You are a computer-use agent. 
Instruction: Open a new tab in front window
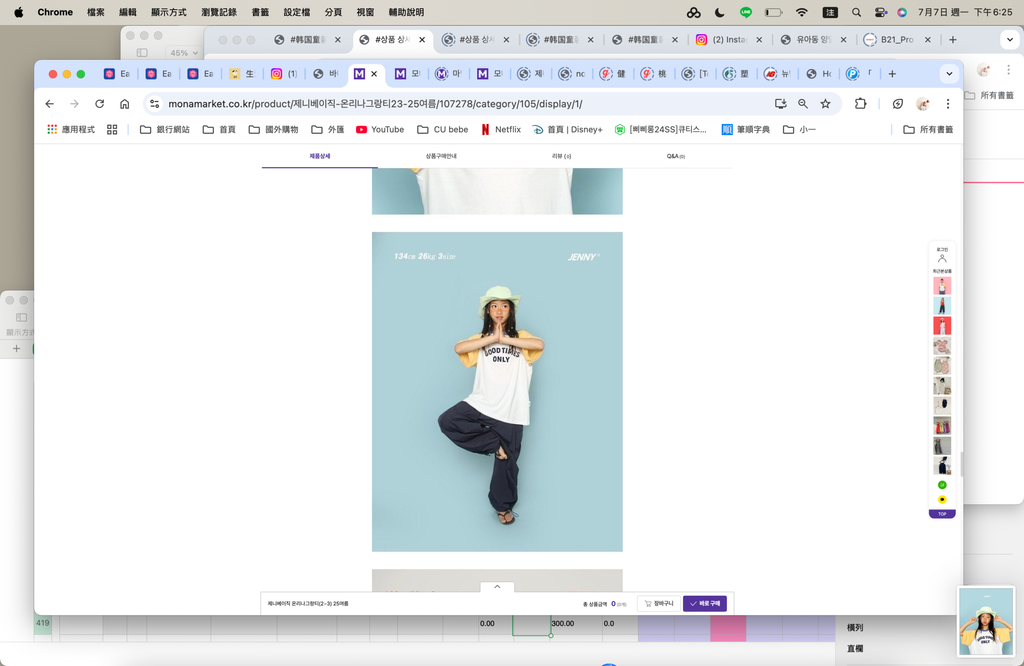point(892,74)
